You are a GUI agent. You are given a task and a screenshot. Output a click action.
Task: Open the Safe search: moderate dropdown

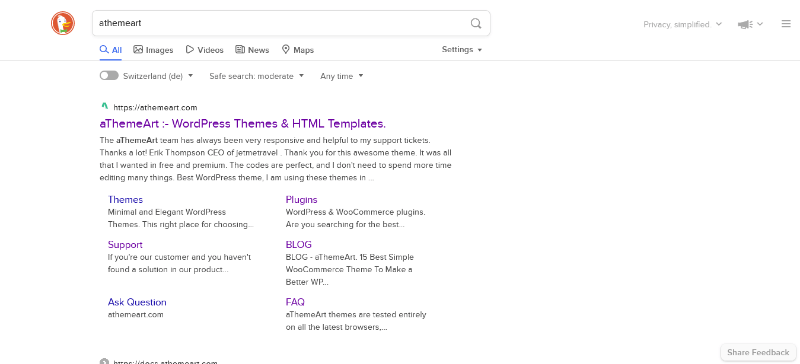click(x=257, y=76)
